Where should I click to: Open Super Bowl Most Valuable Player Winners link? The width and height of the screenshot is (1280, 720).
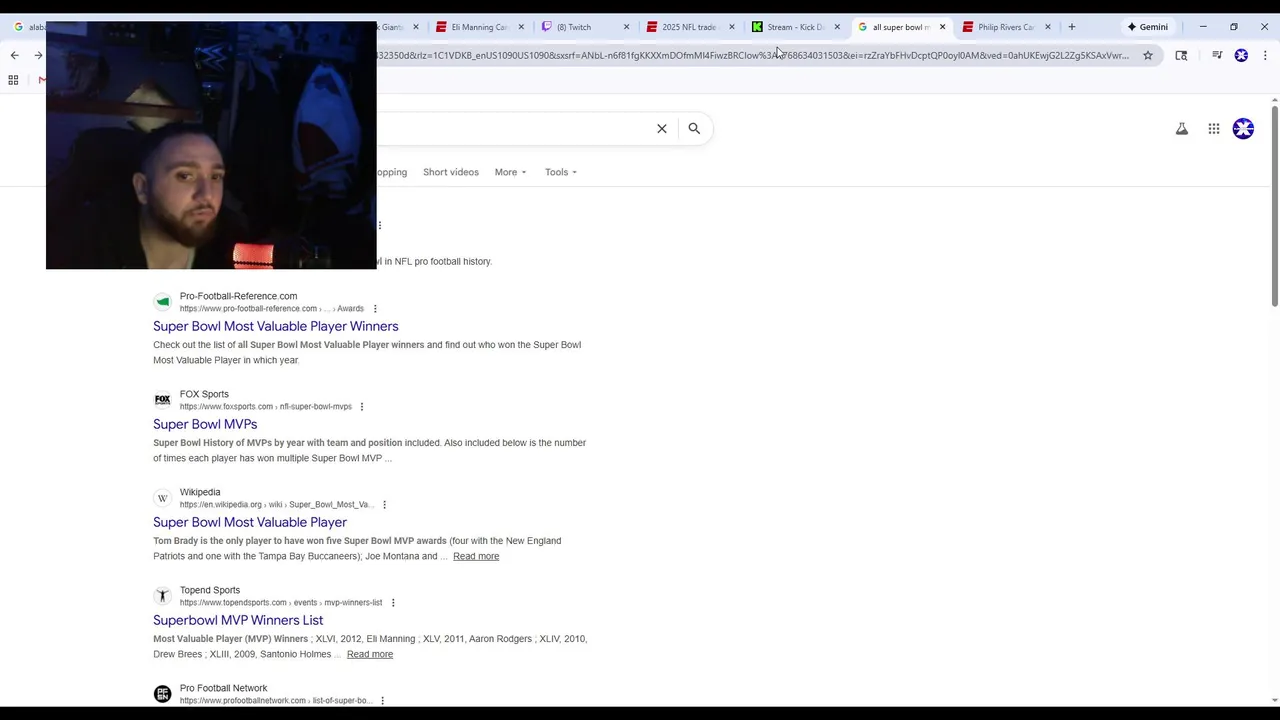[x=276, y=326]
